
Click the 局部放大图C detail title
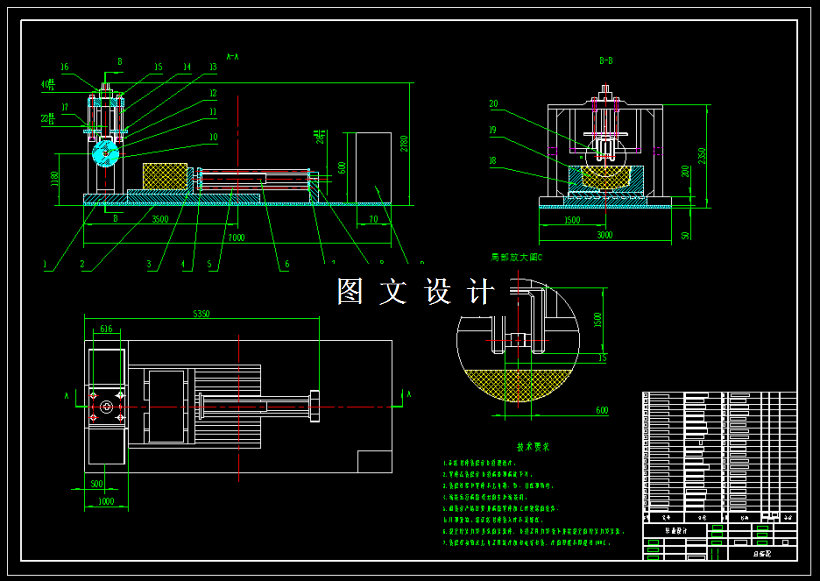(x=517, y=257)
